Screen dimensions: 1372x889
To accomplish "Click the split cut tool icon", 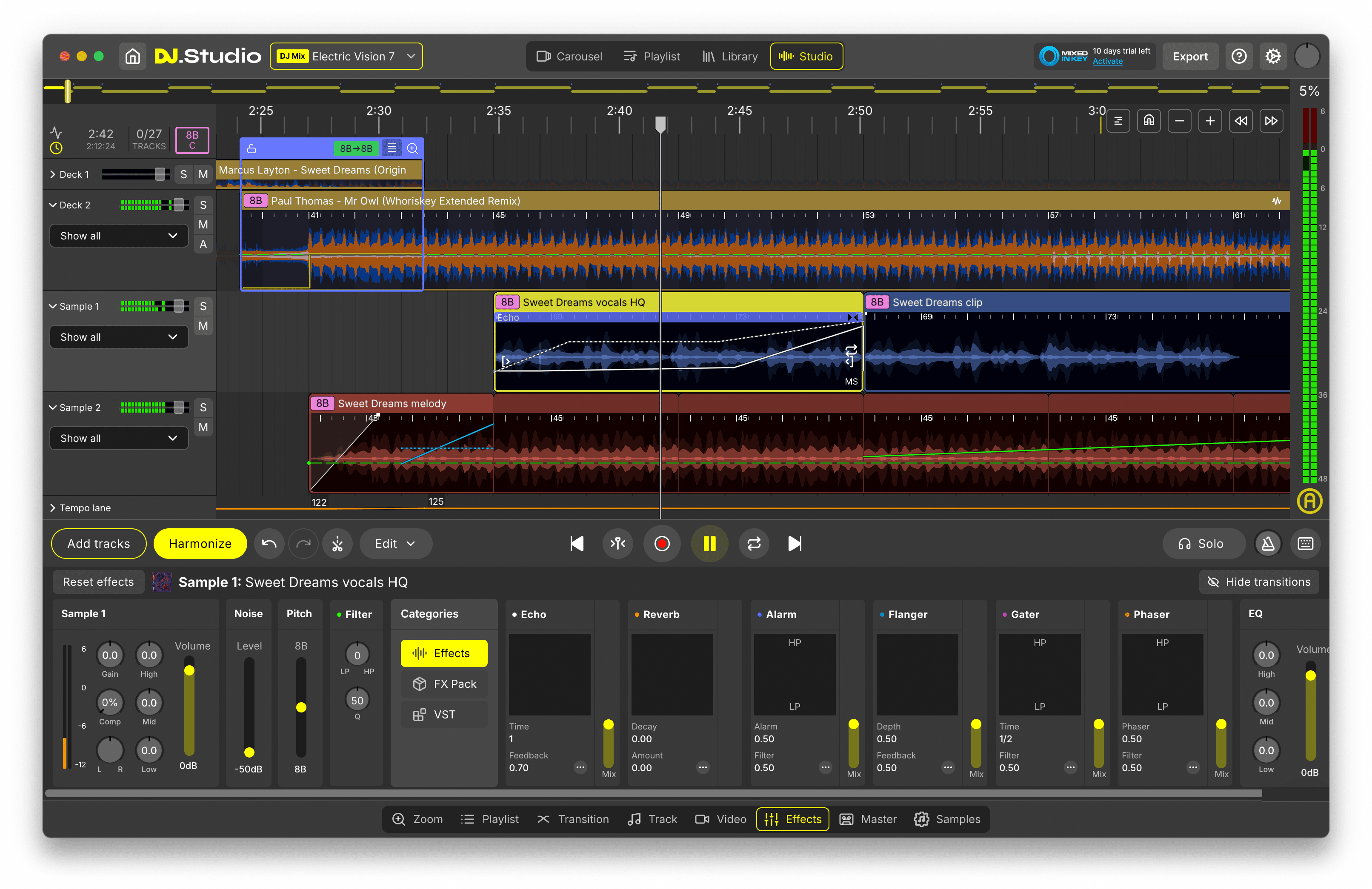I will [x=337, y=543].
